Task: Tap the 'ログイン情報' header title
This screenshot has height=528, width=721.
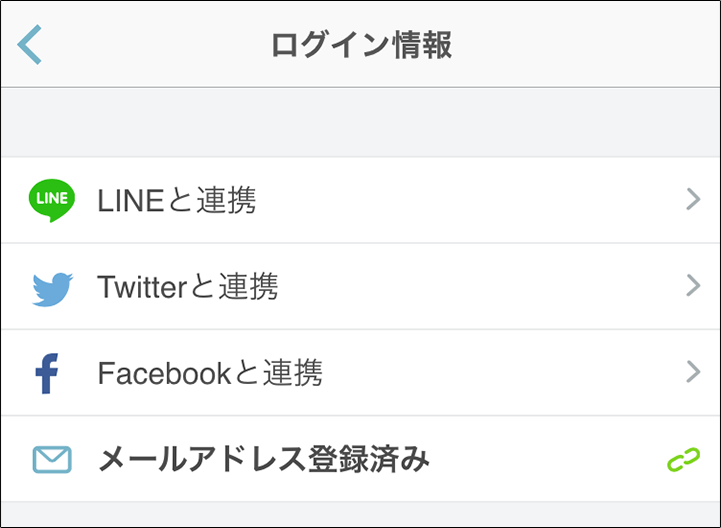Action: 361,46
